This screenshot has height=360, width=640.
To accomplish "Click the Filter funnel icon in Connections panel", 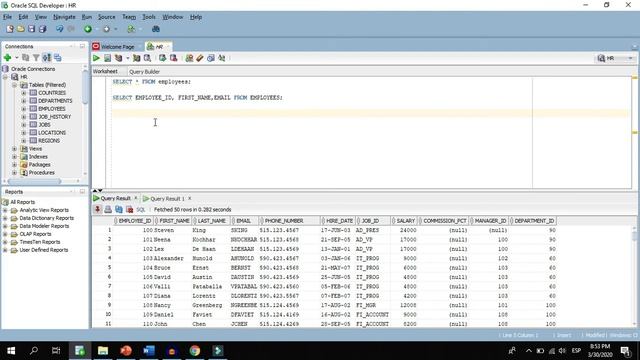I will coord(36,58).
